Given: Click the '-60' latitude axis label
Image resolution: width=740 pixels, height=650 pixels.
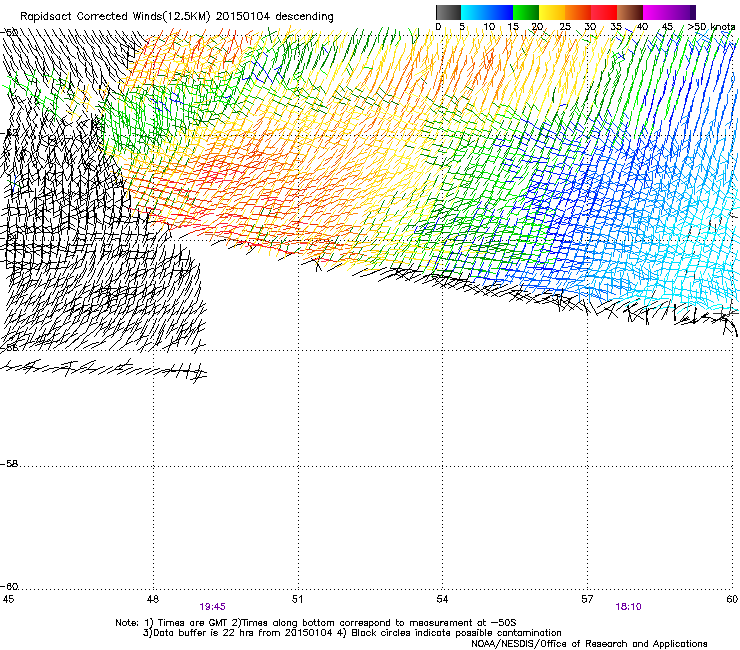Looking at the screenshot, I should click(9, 586).
